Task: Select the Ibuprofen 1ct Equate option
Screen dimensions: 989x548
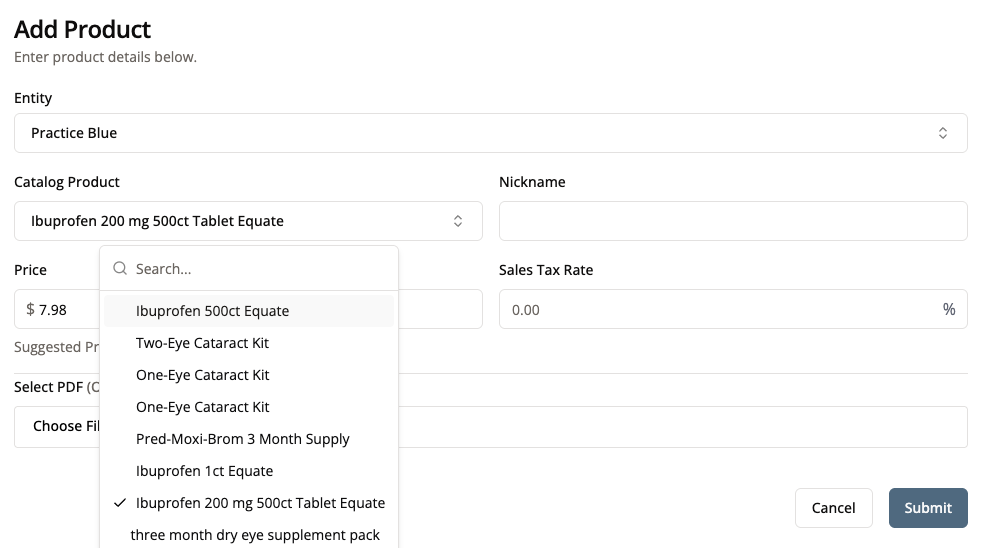Action: click(204, 471)
